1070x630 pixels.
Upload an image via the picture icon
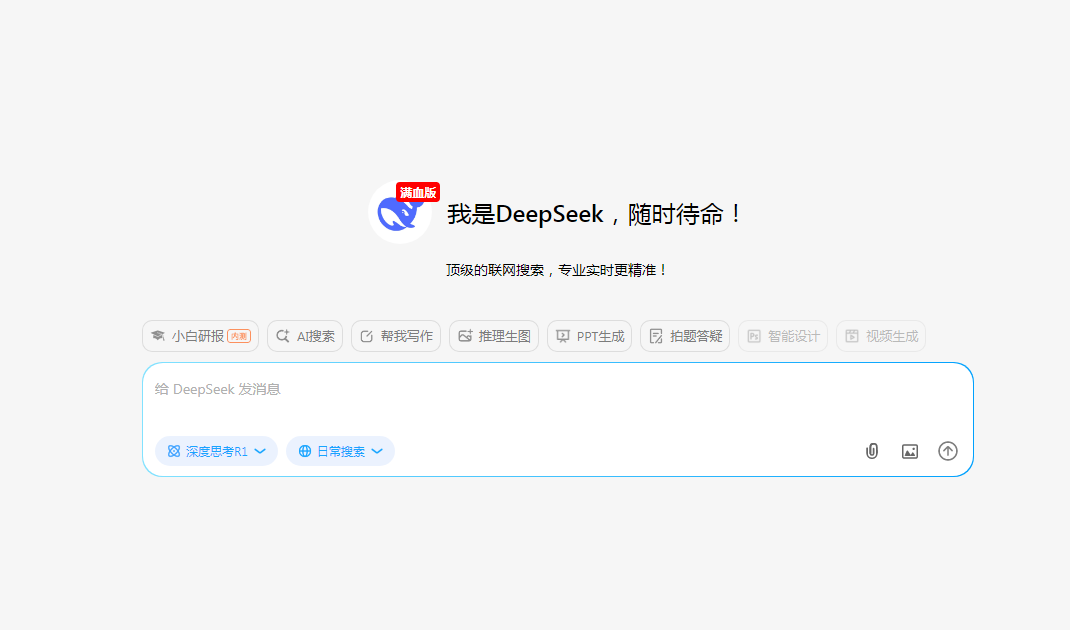[909, 451]
